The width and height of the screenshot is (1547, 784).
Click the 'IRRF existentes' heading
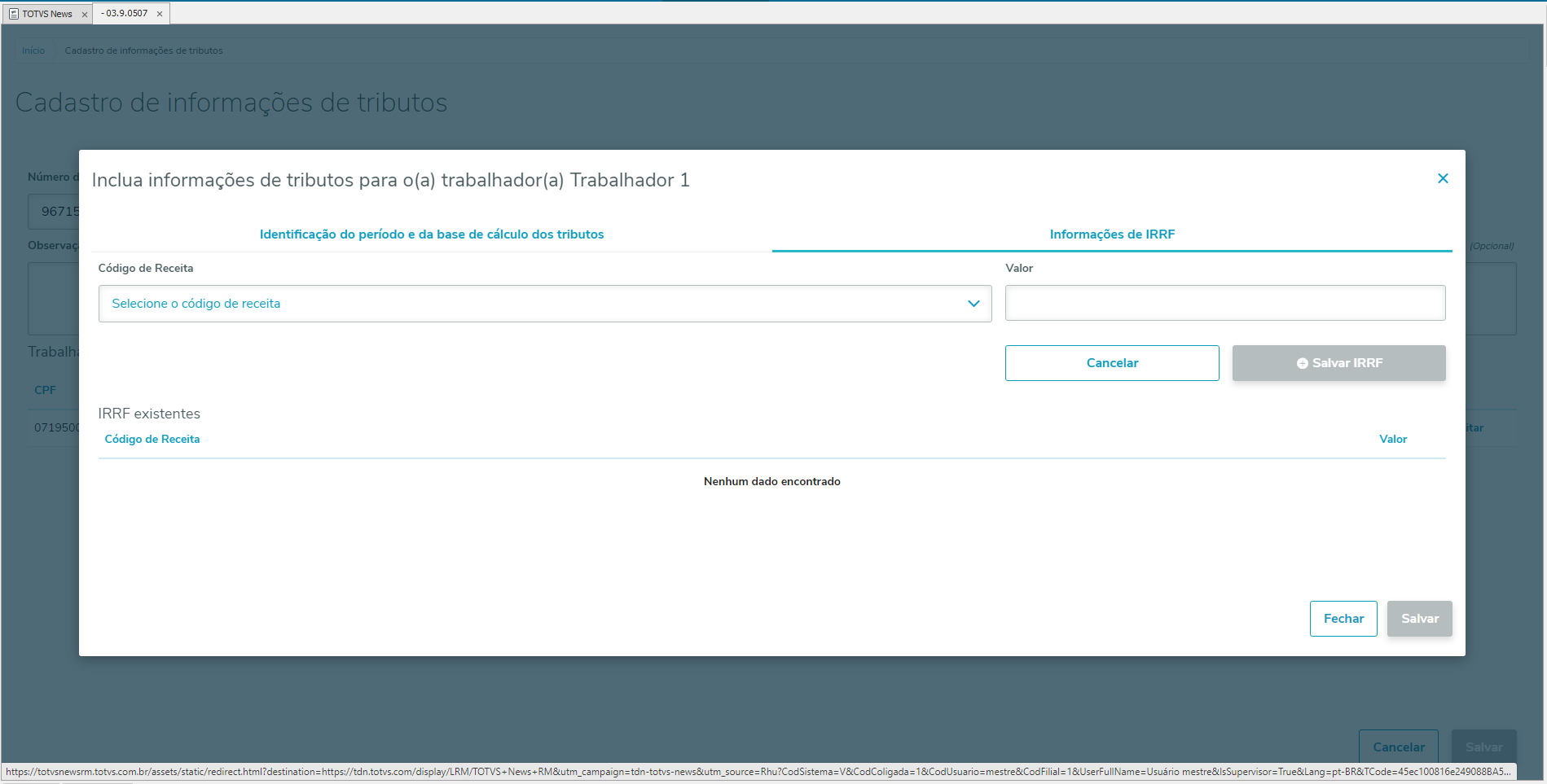click(149, 414)
